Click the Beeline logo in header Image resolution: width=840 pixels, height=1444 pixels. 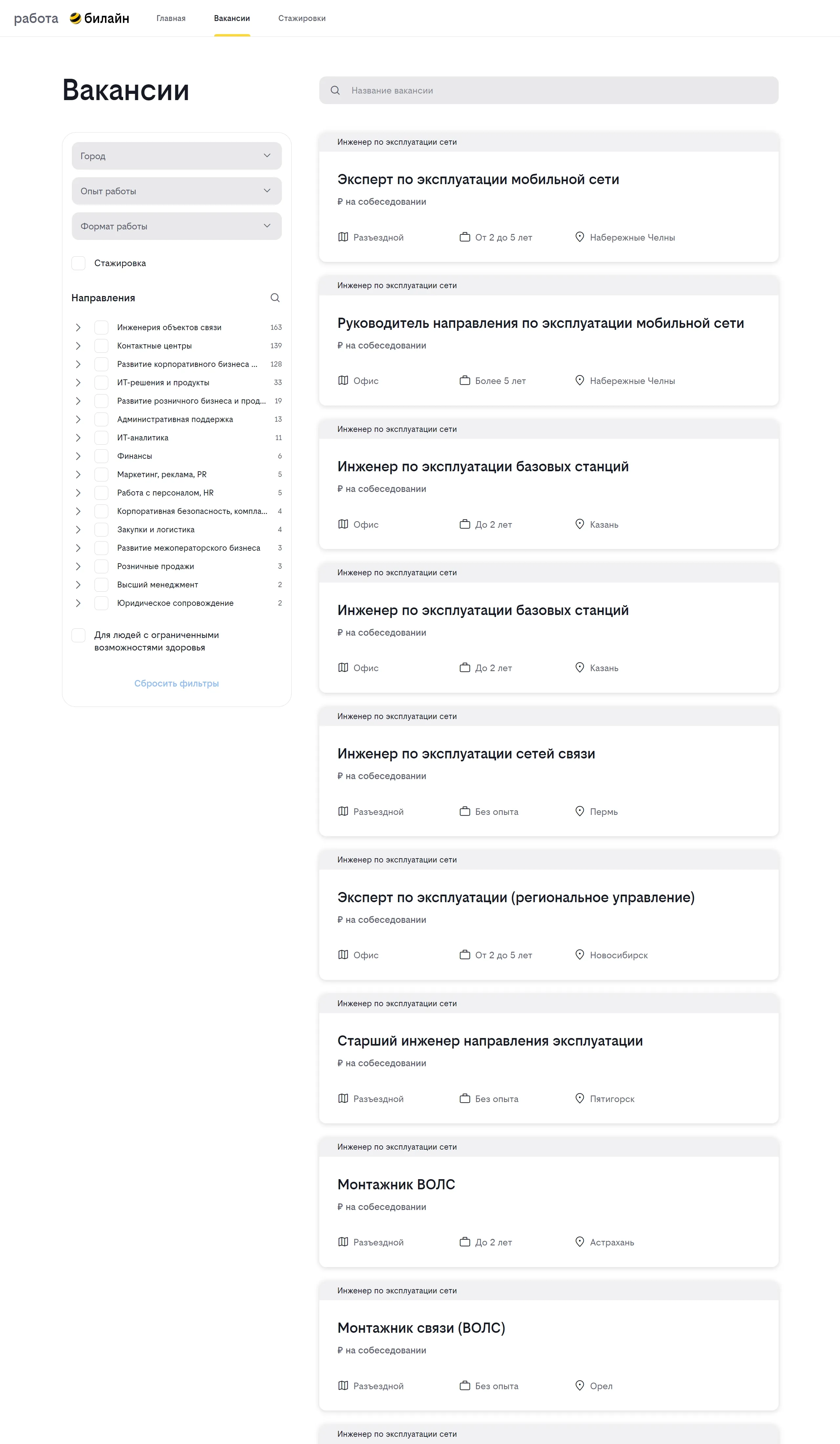99,18
